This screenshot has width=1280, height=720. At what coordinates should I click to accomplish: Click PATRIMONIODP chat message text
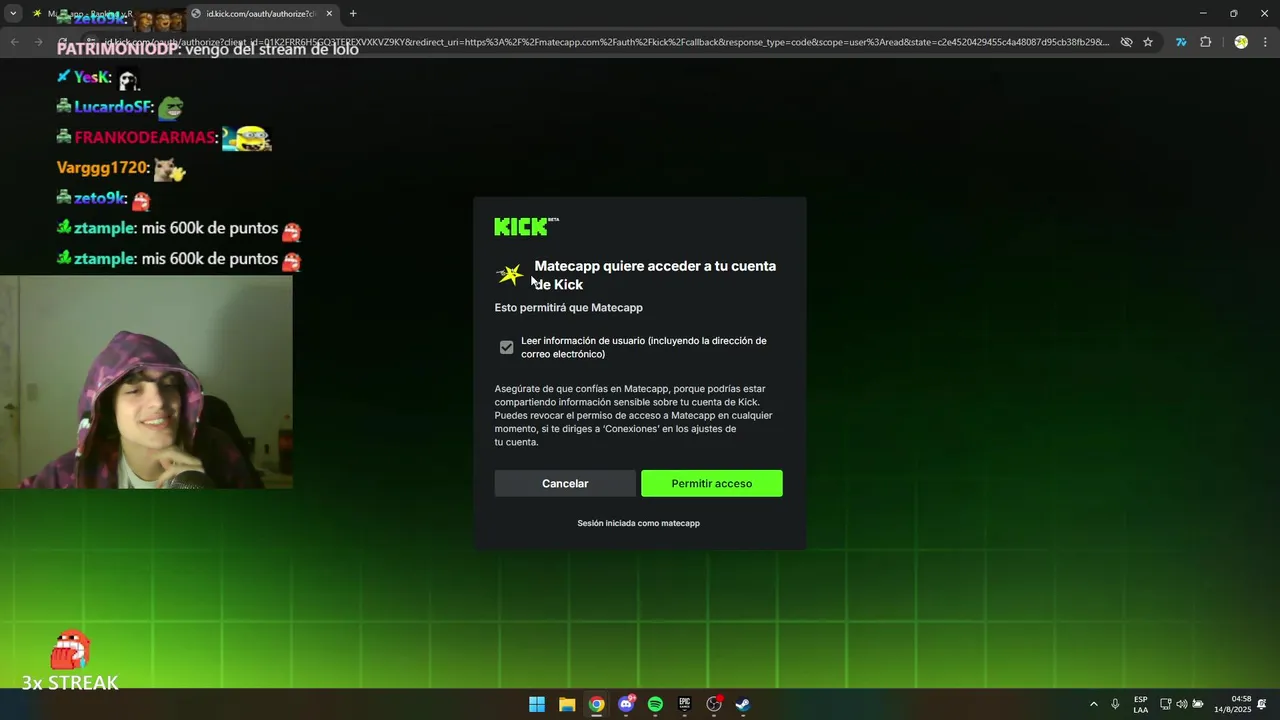click(x=207, y=48)
